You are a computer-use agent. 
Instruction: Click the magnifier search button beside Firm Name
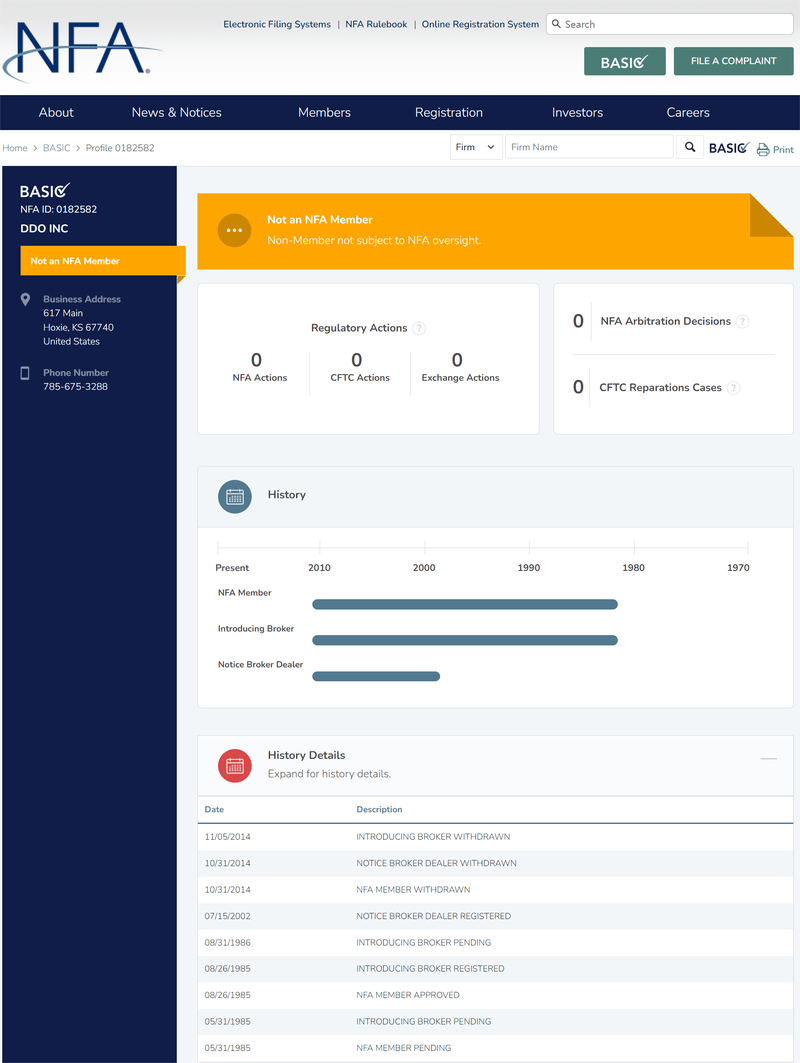coord(689,147)
